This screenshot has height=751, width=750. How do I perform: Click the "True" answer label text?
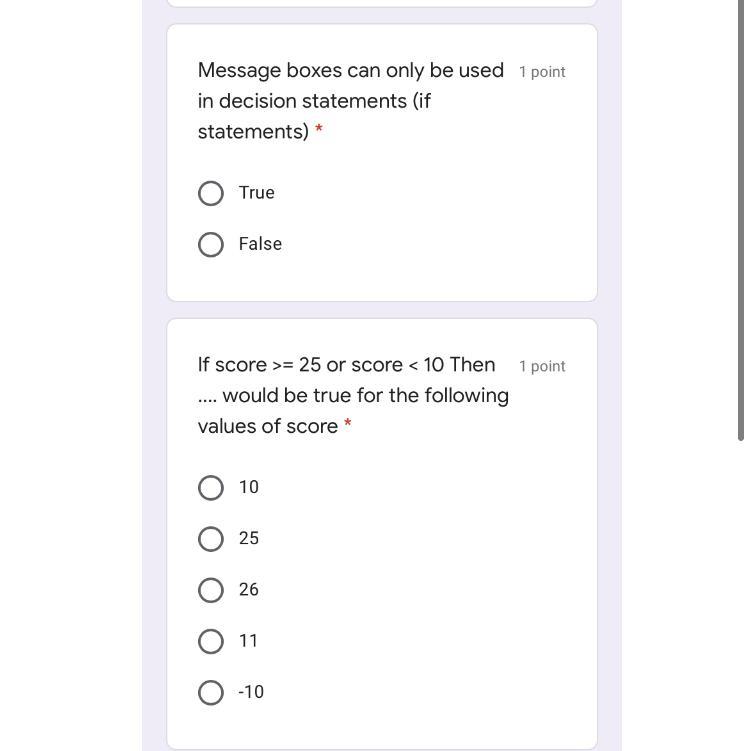[256, 193]
